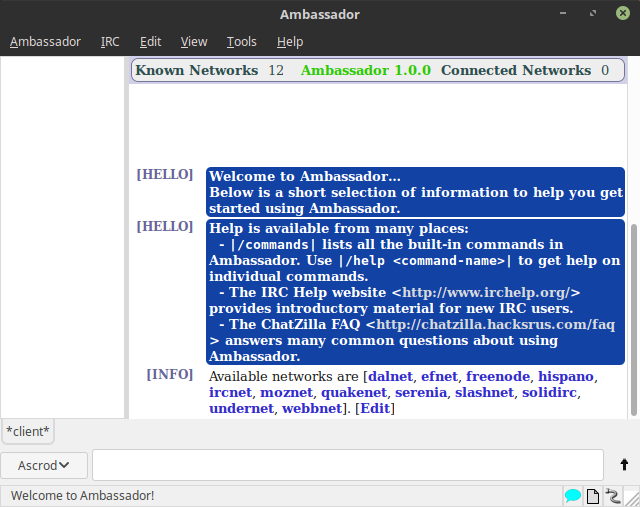Click the ircnet network link

(230, 392)
